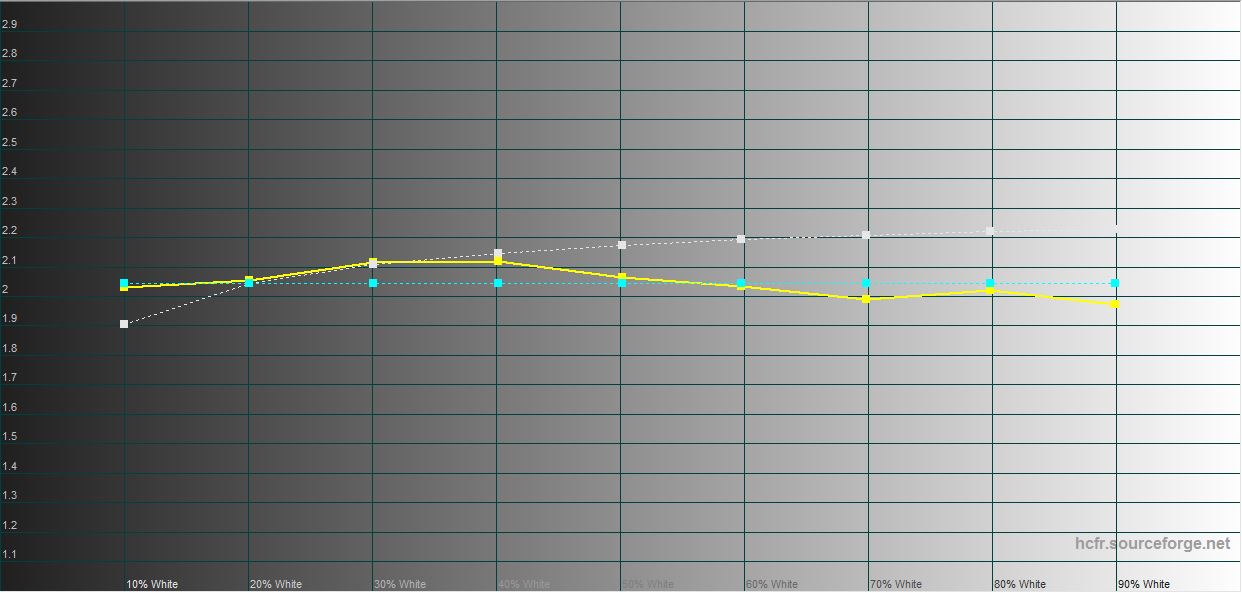Click the yellow data point at 50% White
1242x593 pixels.
click(622, 277)
